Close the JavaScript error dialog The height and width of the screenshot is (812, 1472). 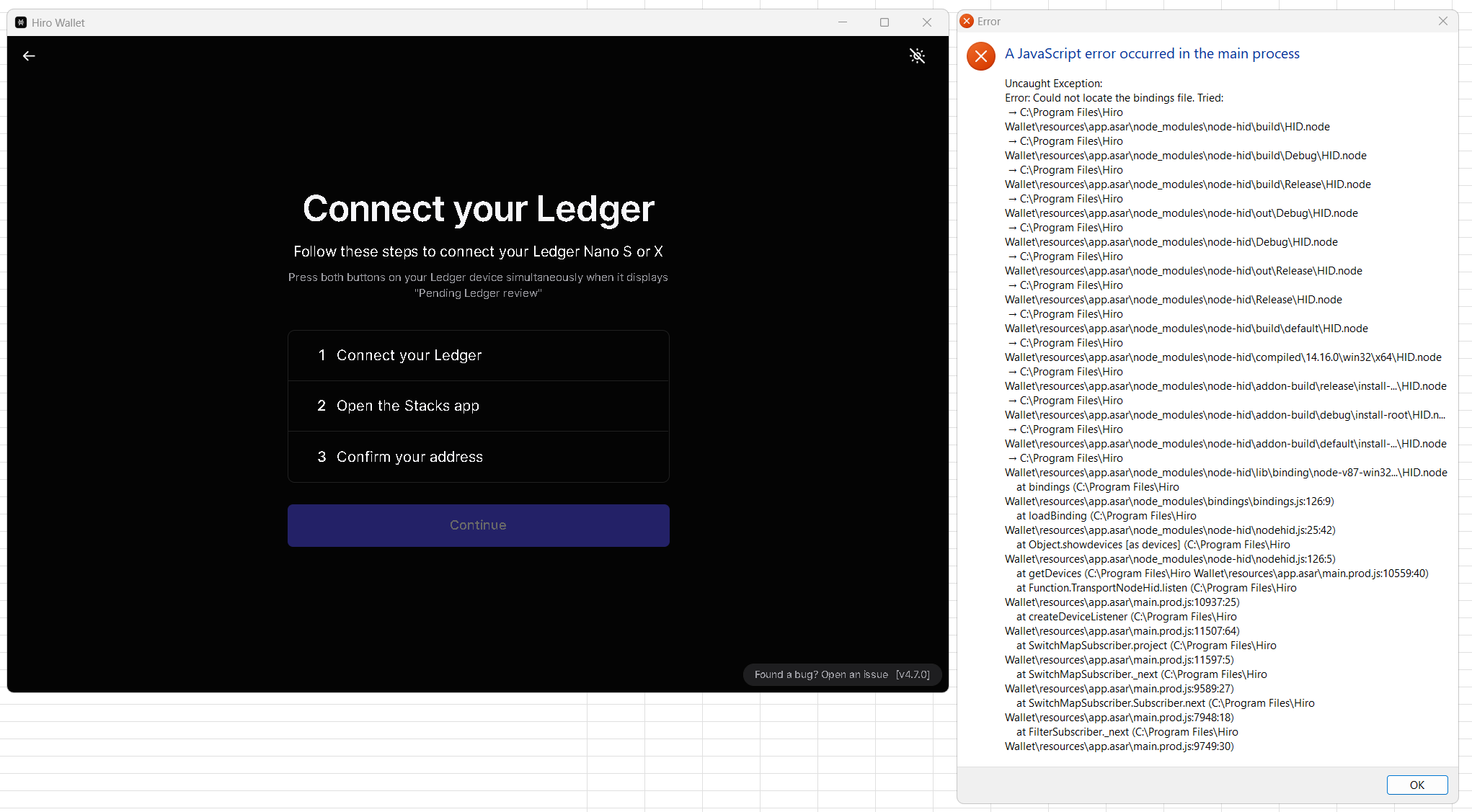point(1442,21)
